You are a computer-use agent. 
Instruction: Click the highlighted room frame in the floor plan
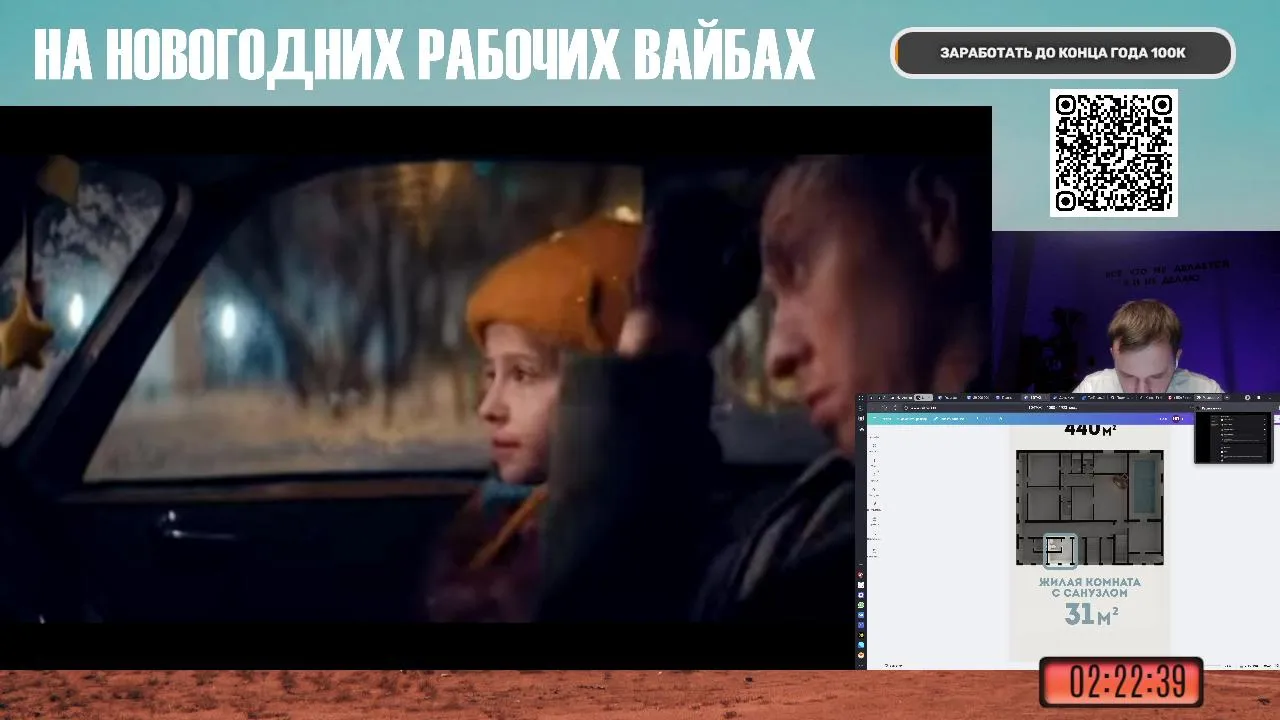1060,550
